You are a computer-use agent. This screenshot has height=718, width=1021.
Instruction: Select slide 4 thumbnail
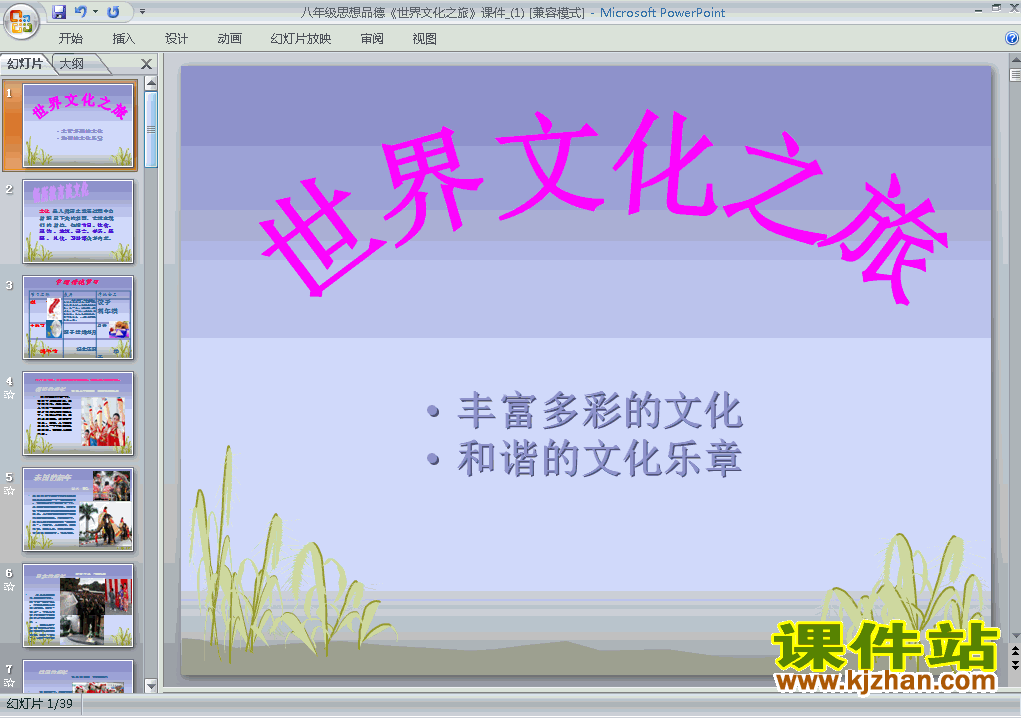[x=78, y=413]
